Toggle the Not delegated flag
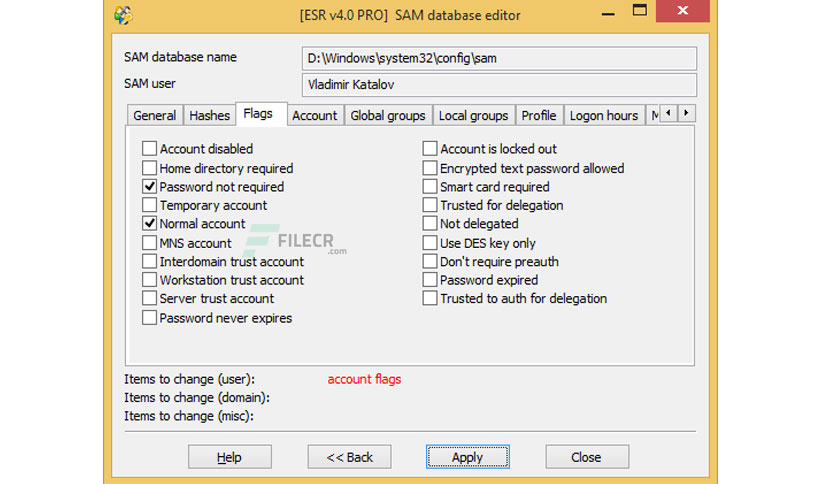 coord(430,223)
